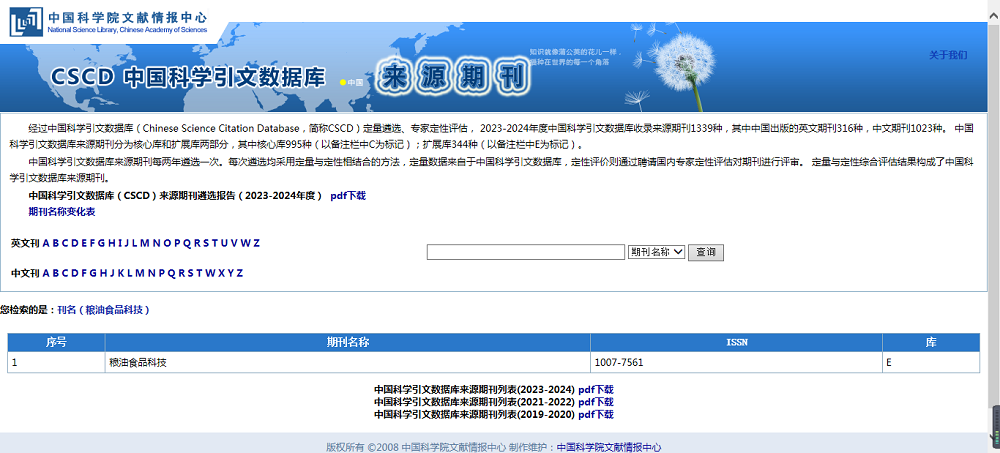Select letter U in the 英文刊 index
The height and width of the screenshot is (453, 1000).
pyautogui.click(x=224, y=243)
